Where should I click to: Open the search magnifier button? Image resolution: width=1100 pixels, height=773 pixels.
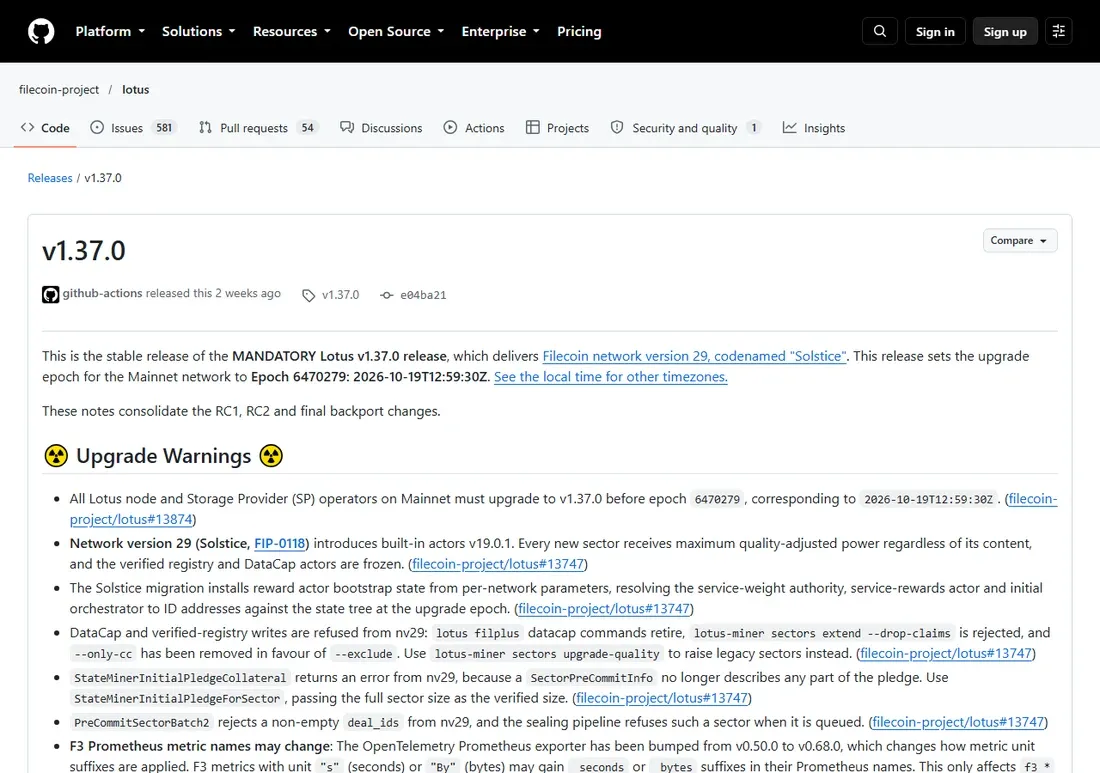(x=880, y=32)
